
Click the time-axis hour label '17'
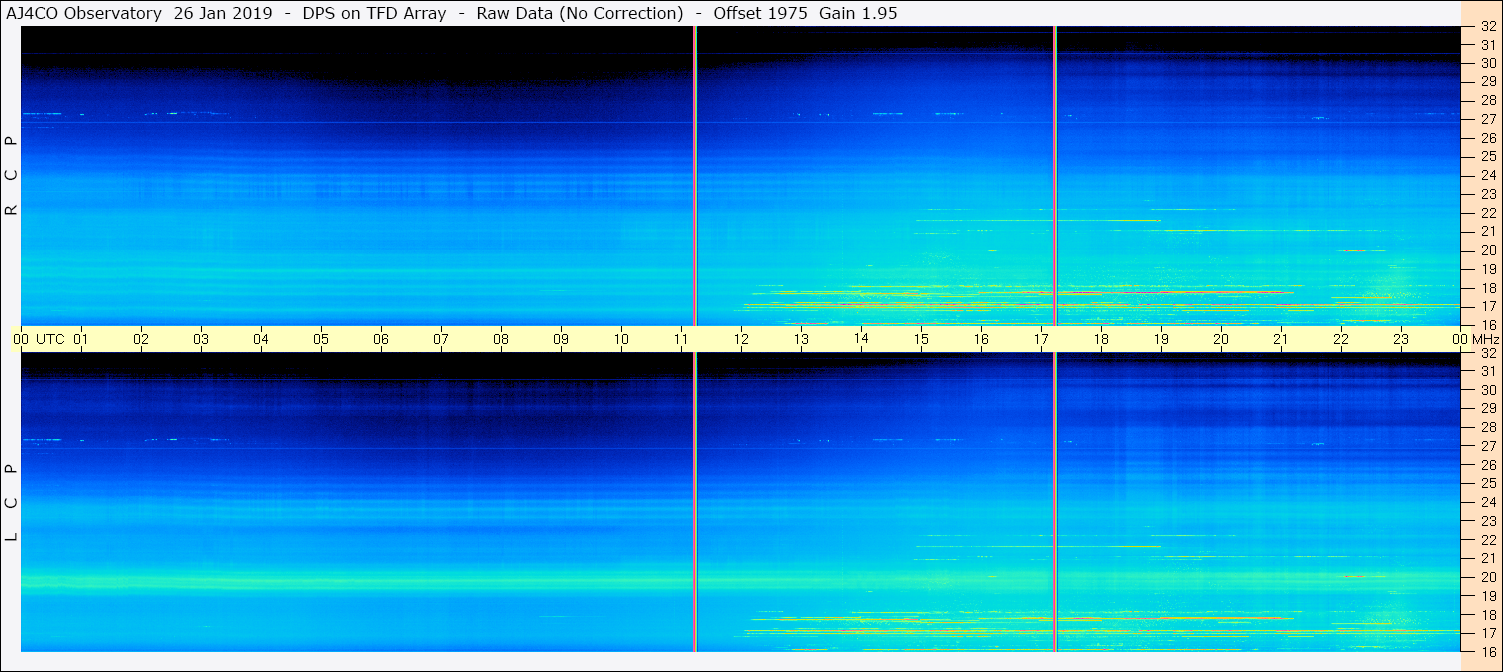(1041, 339)
